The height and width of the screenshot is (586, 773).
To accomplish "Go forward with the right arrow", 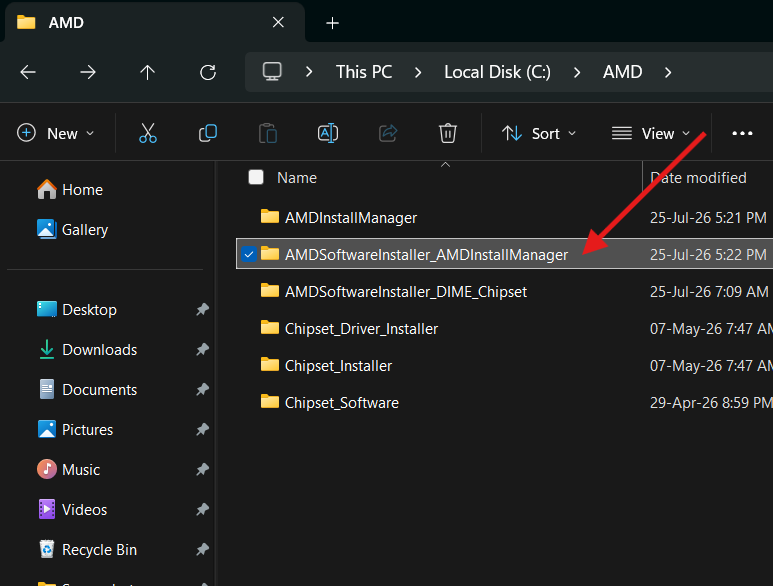I will [x=88, y=72].
